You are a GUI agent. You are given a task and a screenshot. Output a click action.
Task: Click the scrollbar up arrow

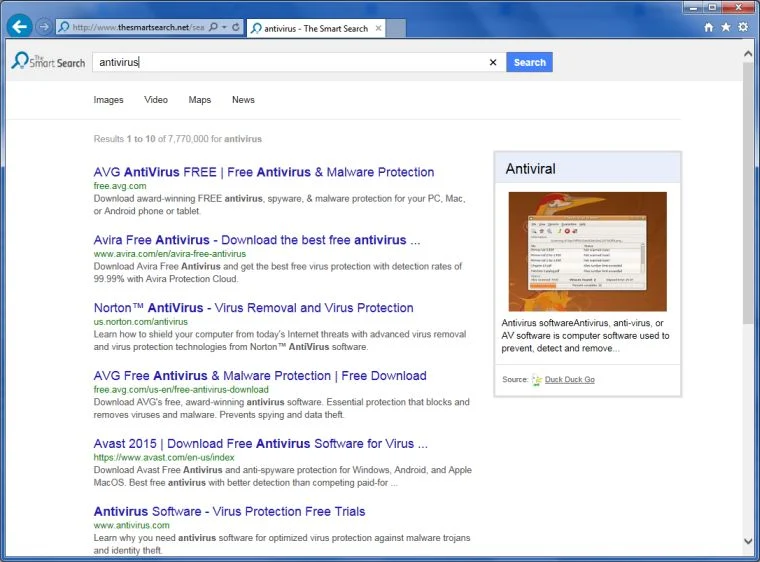click(748, 54)
